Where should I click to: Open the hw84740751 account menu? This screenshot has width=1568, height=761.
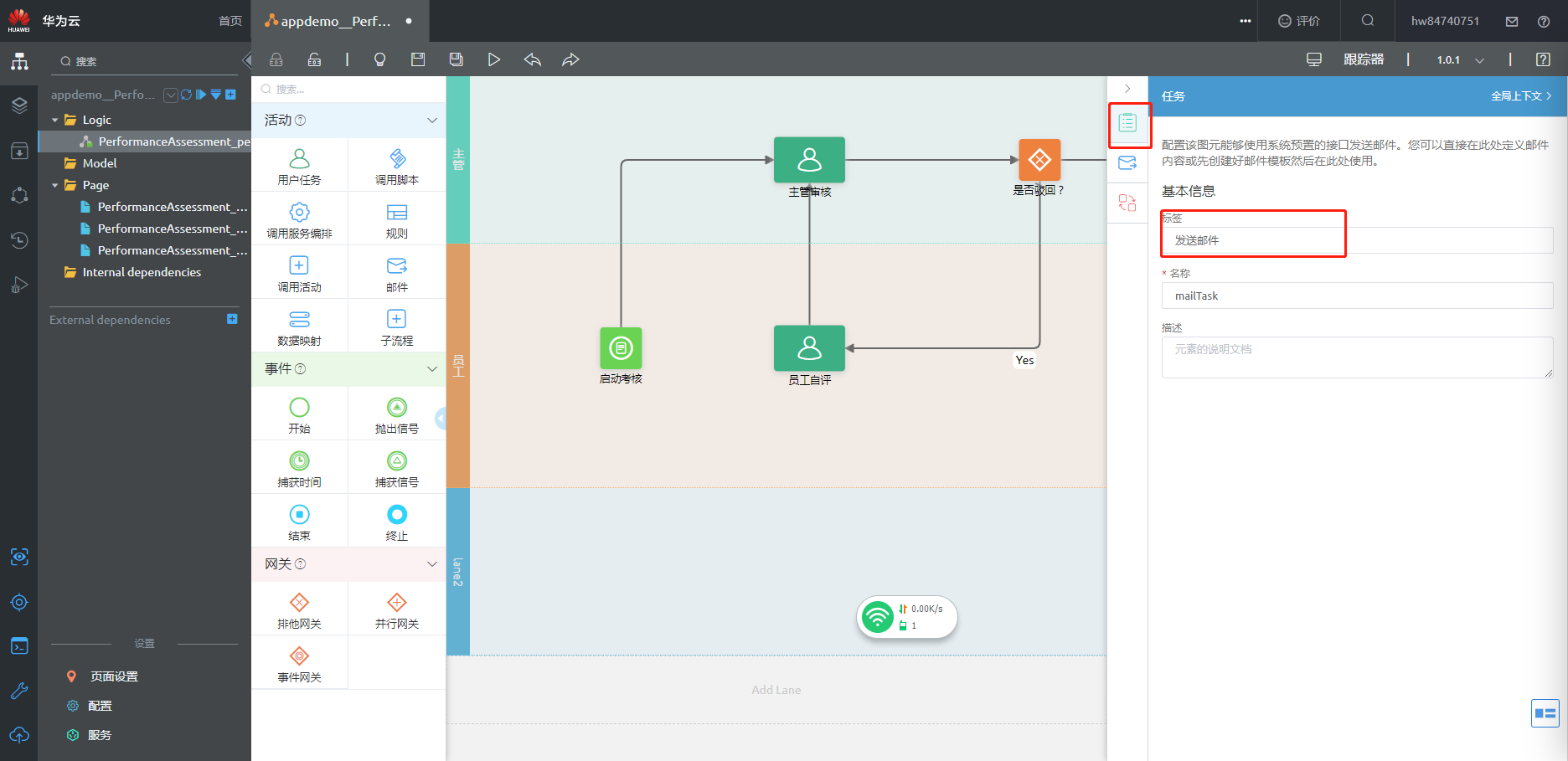point(1445,21)
